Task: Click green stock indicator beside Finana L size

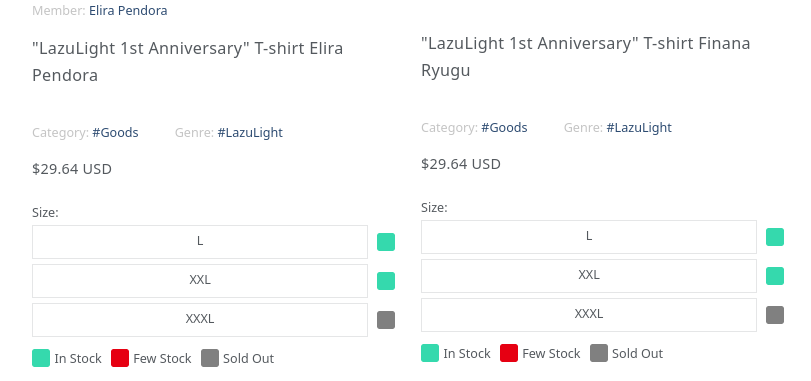Action: pyautogui.click(x=775, y=237)
